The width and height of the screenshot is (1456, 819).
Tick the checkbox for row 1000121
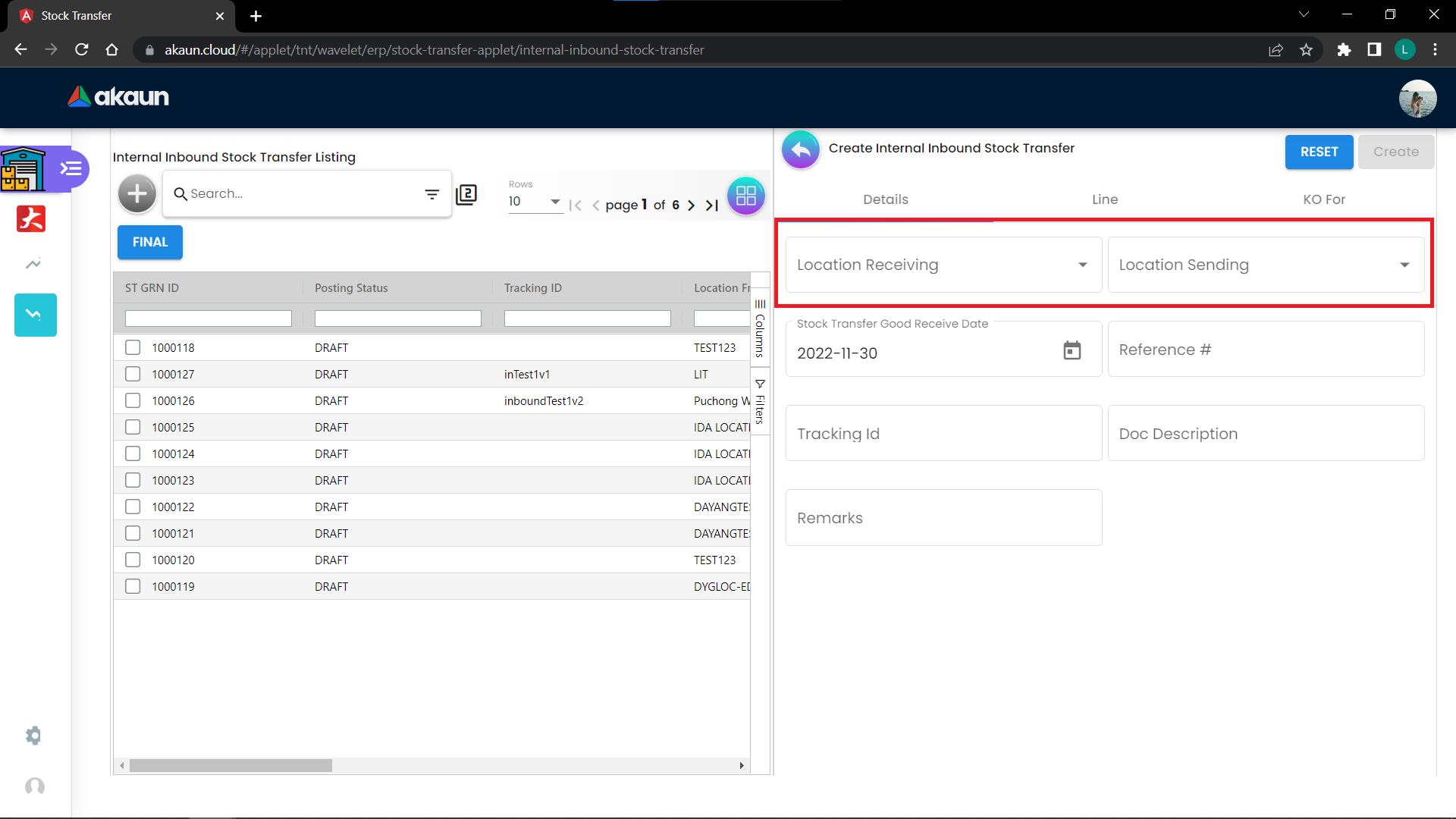click(133, 533)
